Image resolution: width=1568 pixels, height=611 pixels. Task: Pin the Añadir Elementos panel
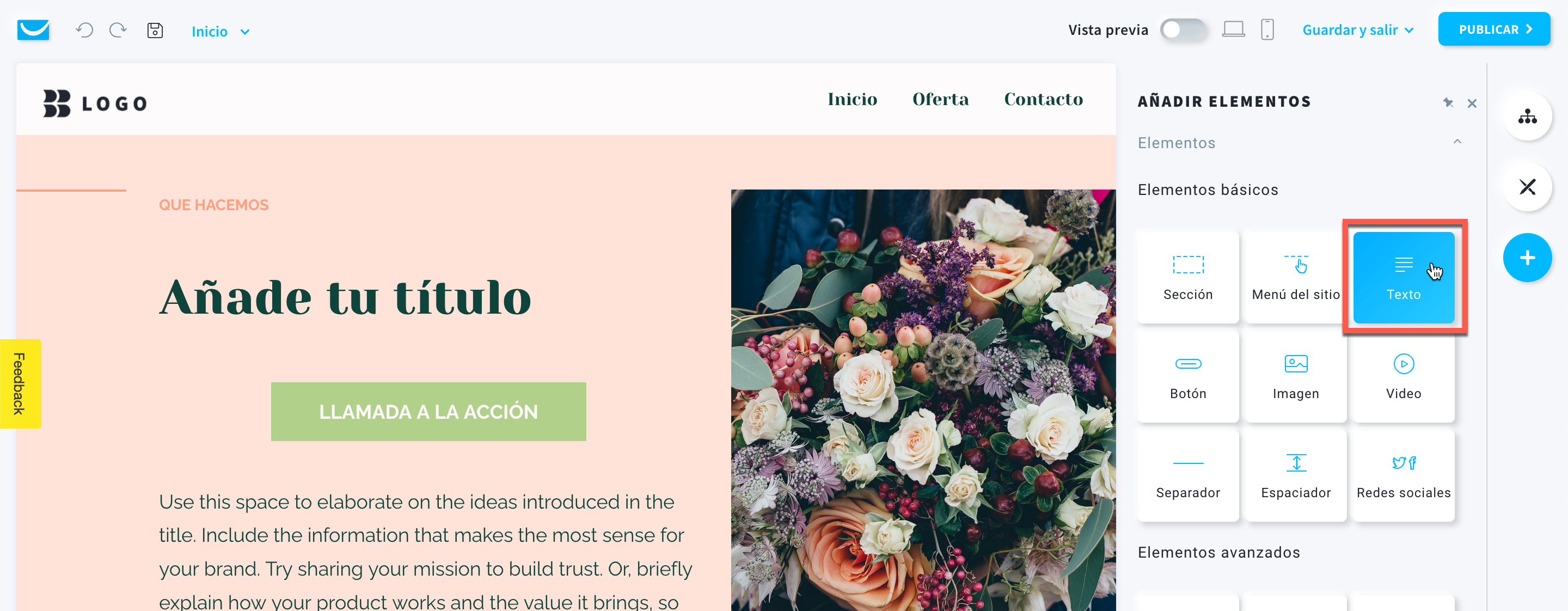click(x=1448, y=102)
